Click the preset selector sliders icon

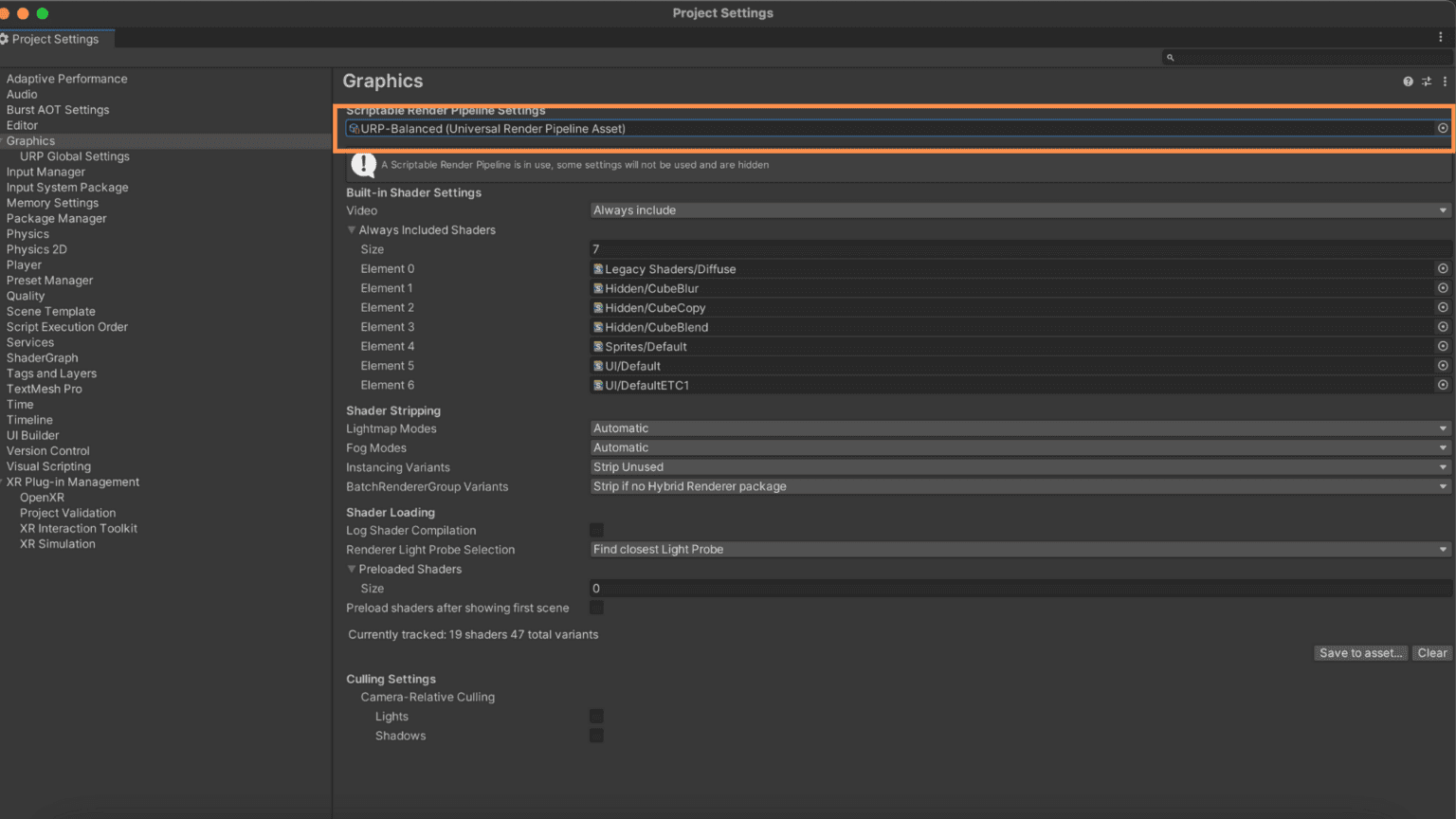[1426, 82]
